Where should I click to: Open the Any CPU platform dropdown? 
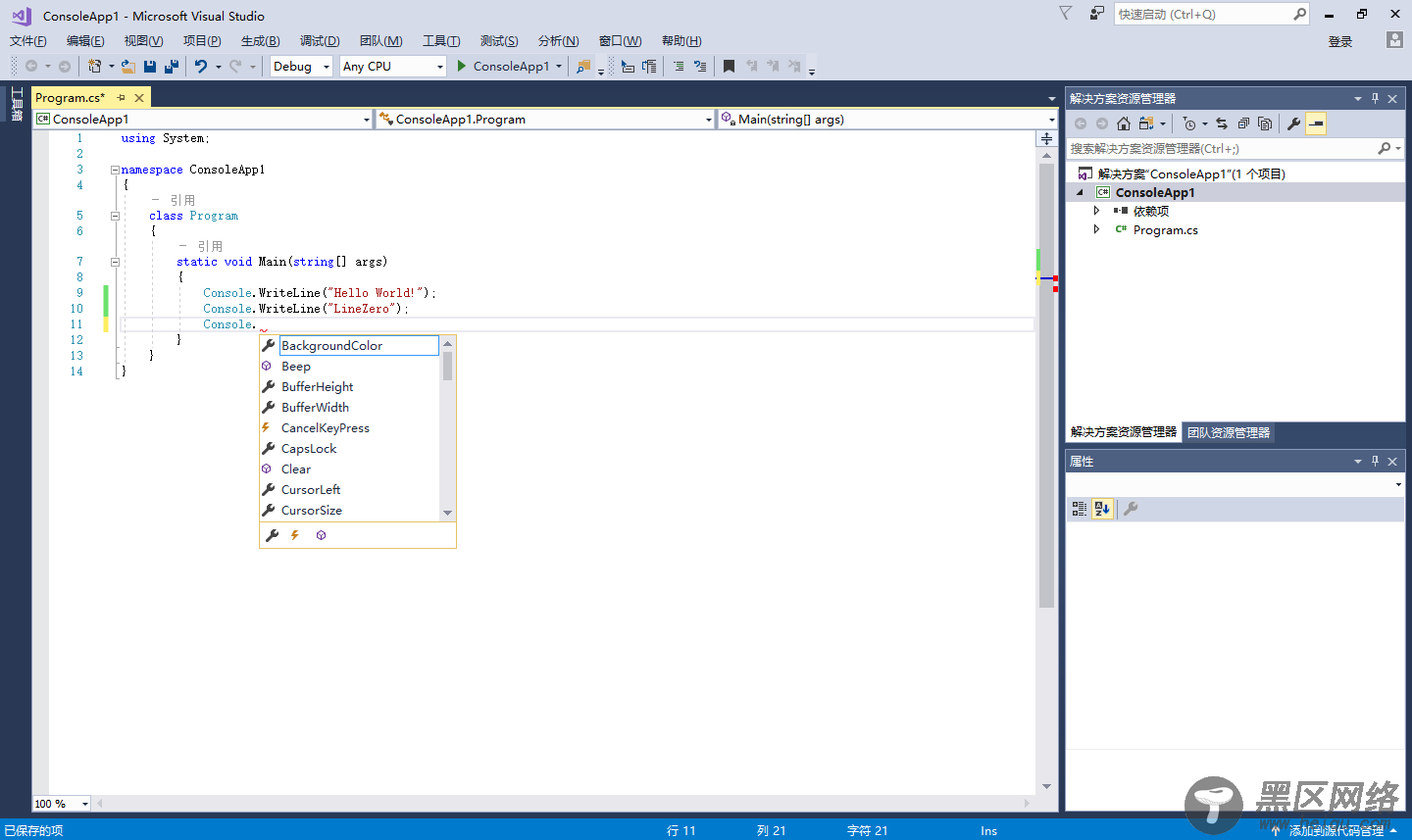tap(439, 67)
